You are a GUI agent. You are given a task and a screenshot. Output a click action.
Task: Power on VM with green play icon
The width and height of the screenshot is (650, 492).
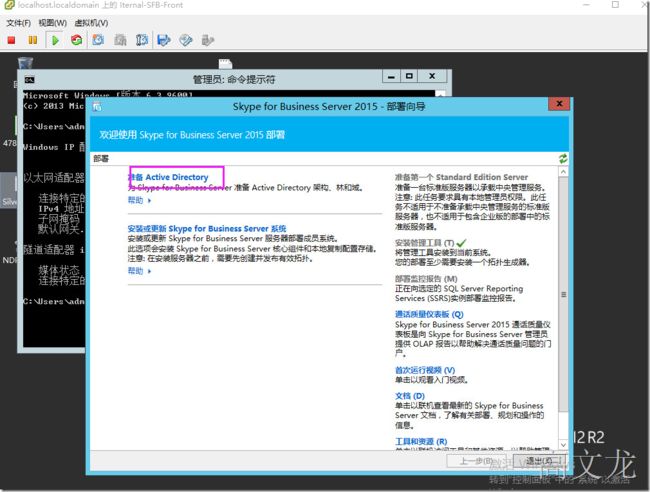coord(55,40)
